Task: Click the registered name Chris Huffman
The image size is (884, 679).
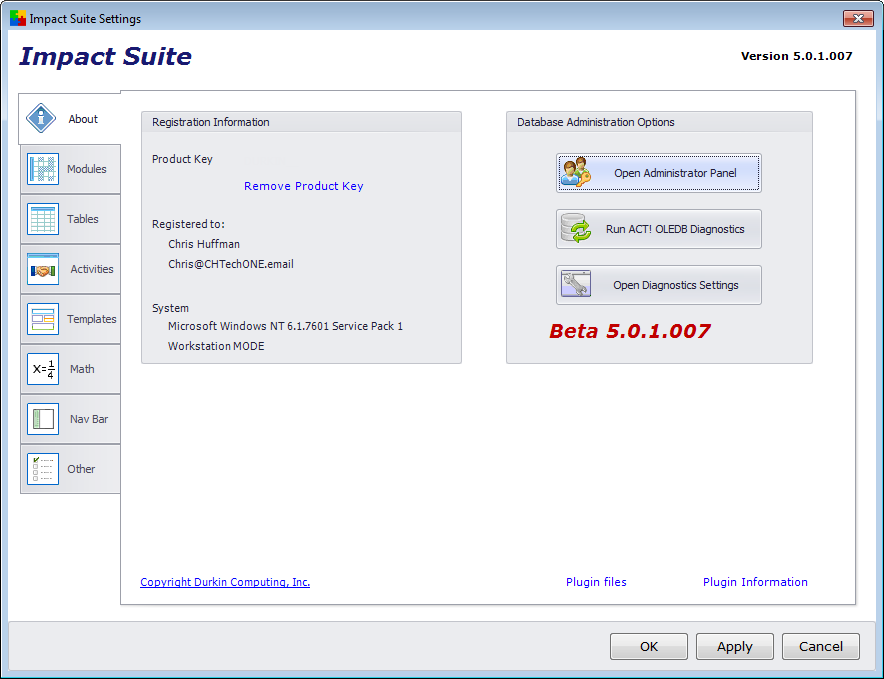Action: tap(204, 244)
